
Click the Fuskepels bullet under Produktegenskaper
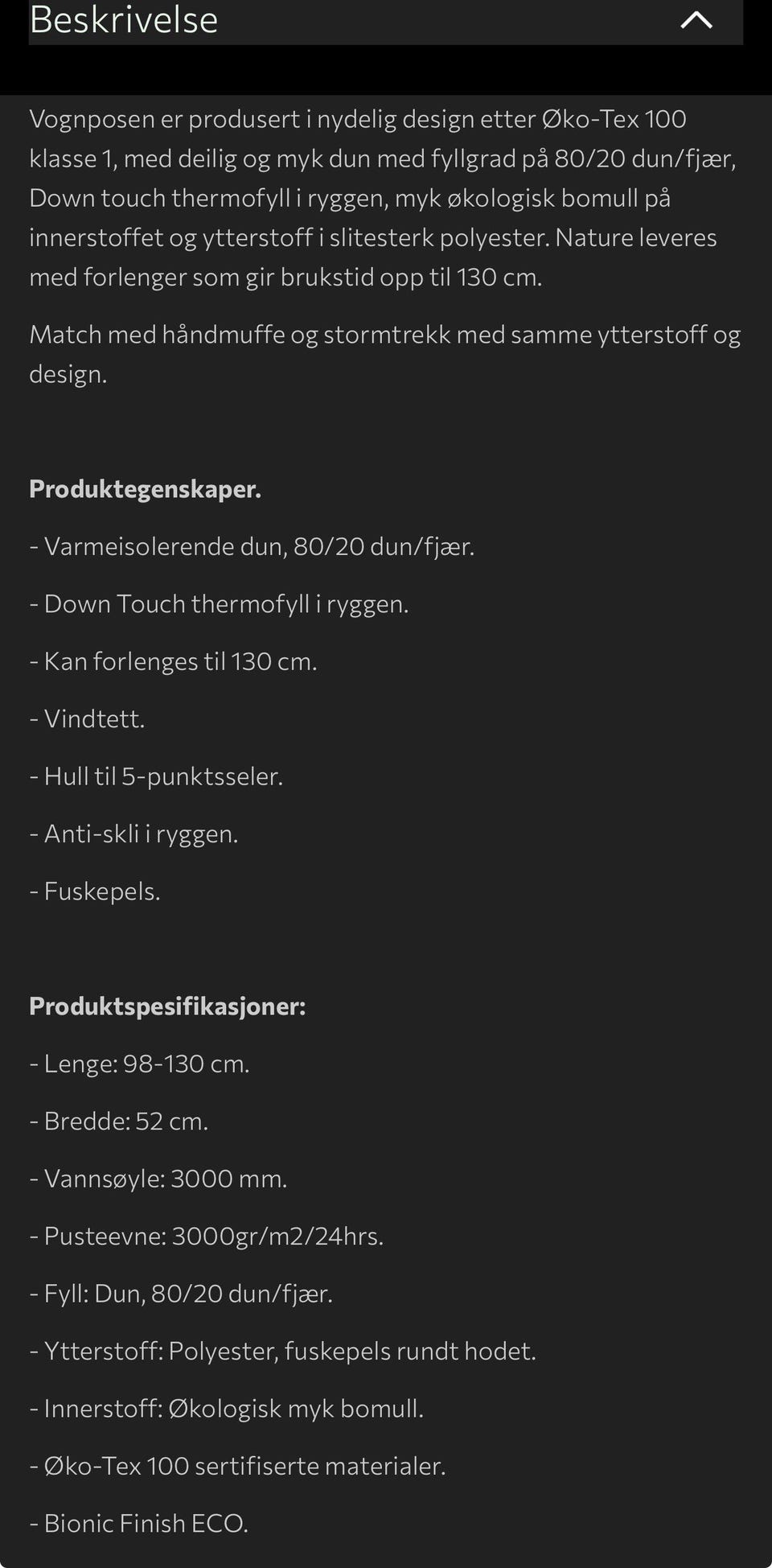95,891
